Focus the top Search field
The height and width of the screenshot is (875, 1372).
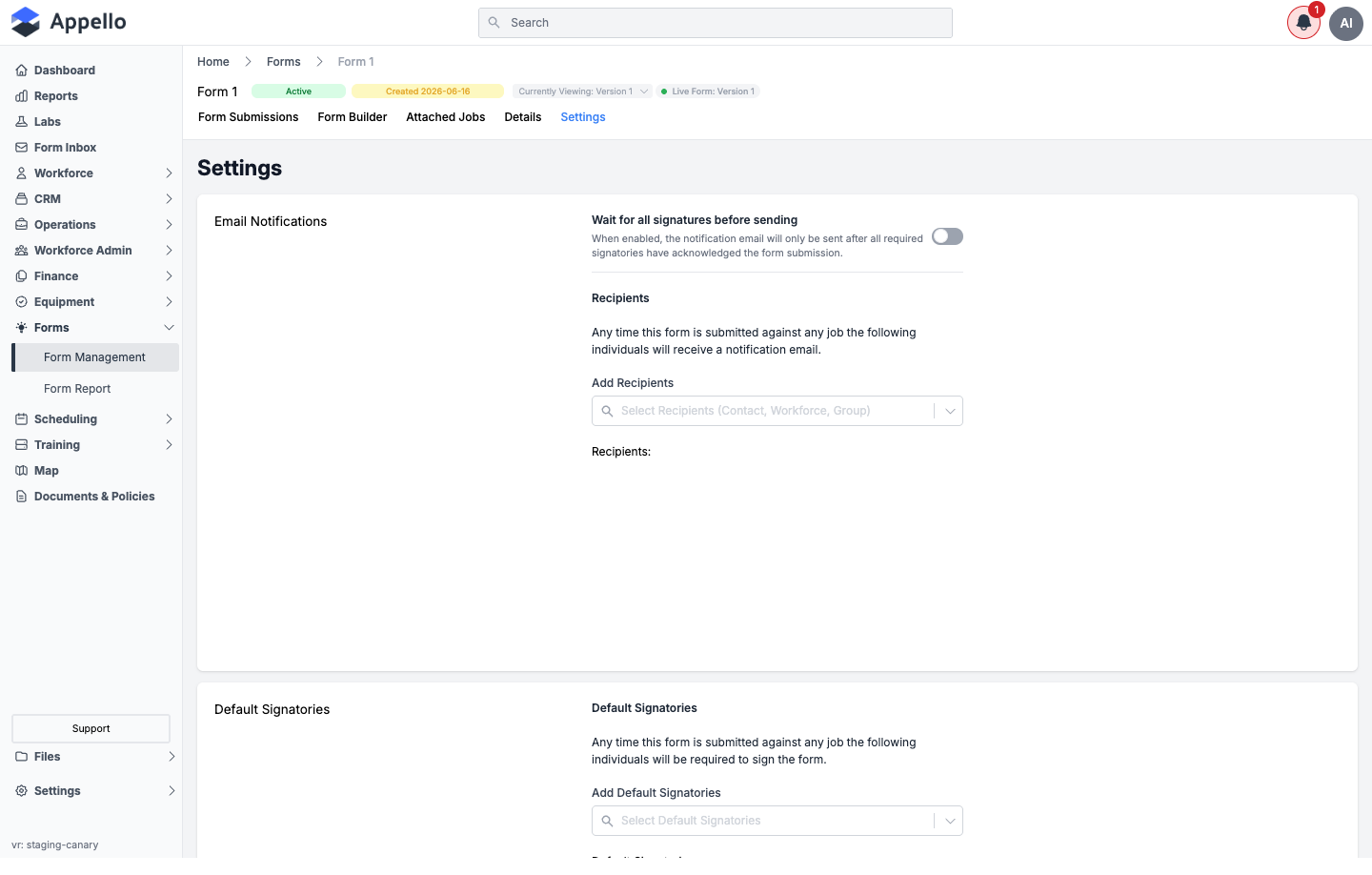[x=716, y=23]
